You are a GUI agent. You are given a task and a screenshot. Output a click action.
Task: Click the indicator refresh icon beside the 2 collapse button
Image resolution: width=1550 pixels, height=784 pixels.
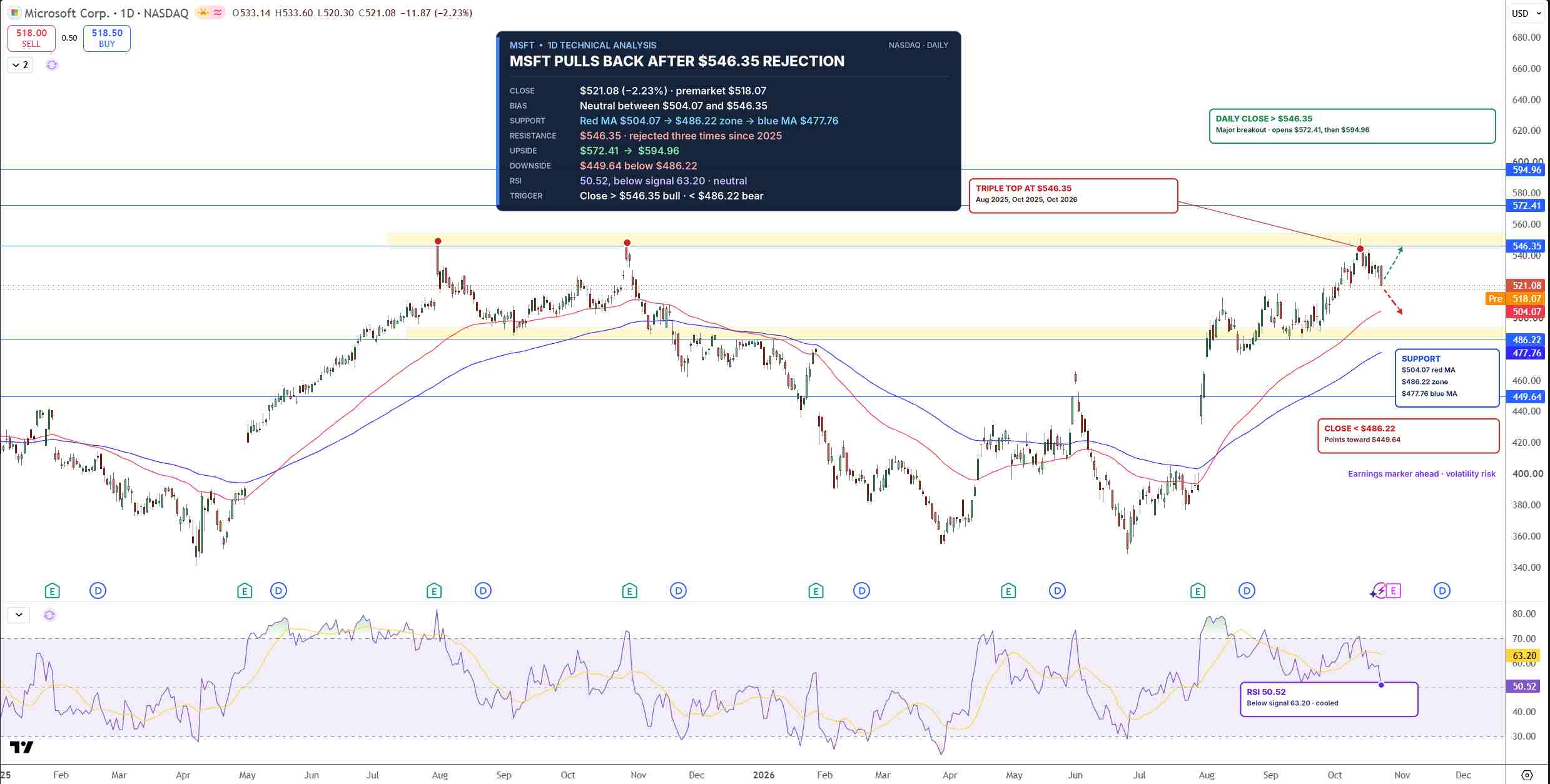(52, 65)
